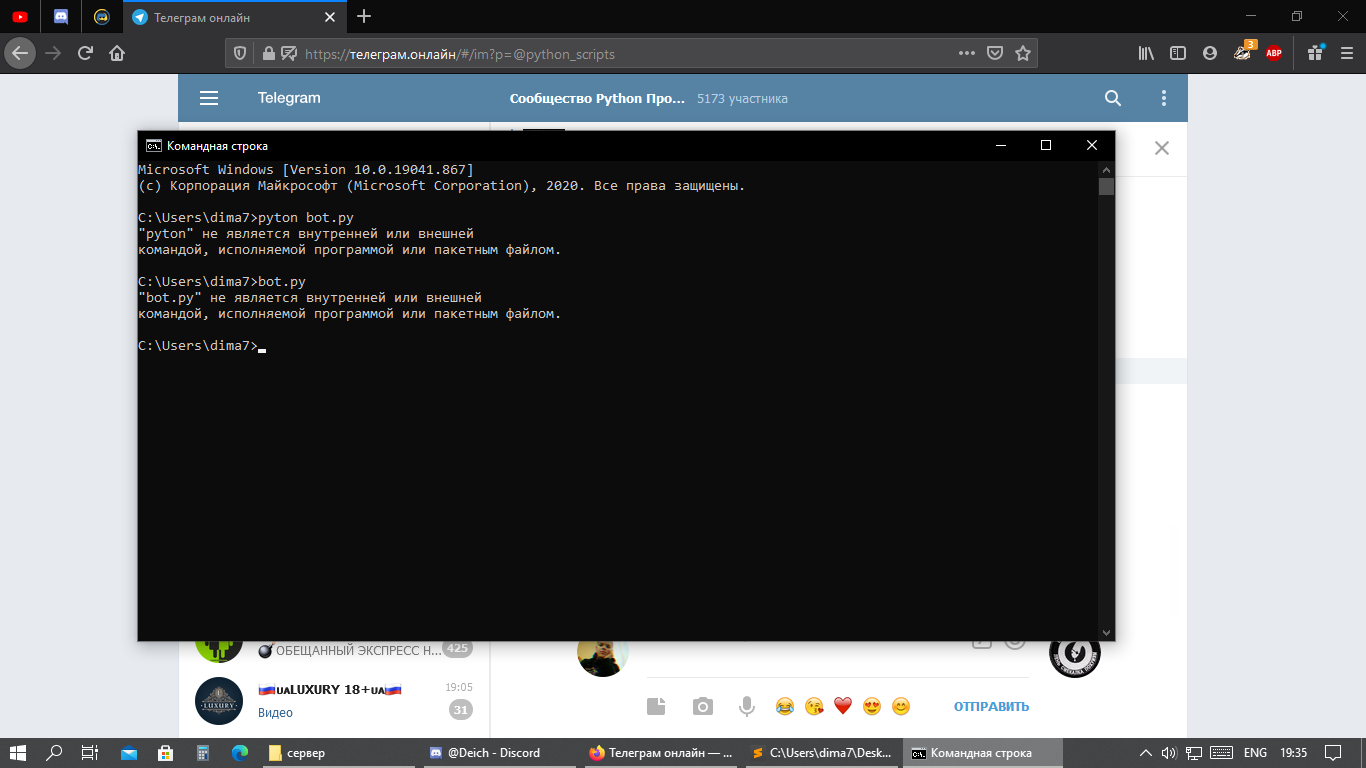Image resolution: width=1366 pixels, height=768 pixels.
Task: Open Windows taskbar search
Action: pyautogui.click(x=55, y=753)
